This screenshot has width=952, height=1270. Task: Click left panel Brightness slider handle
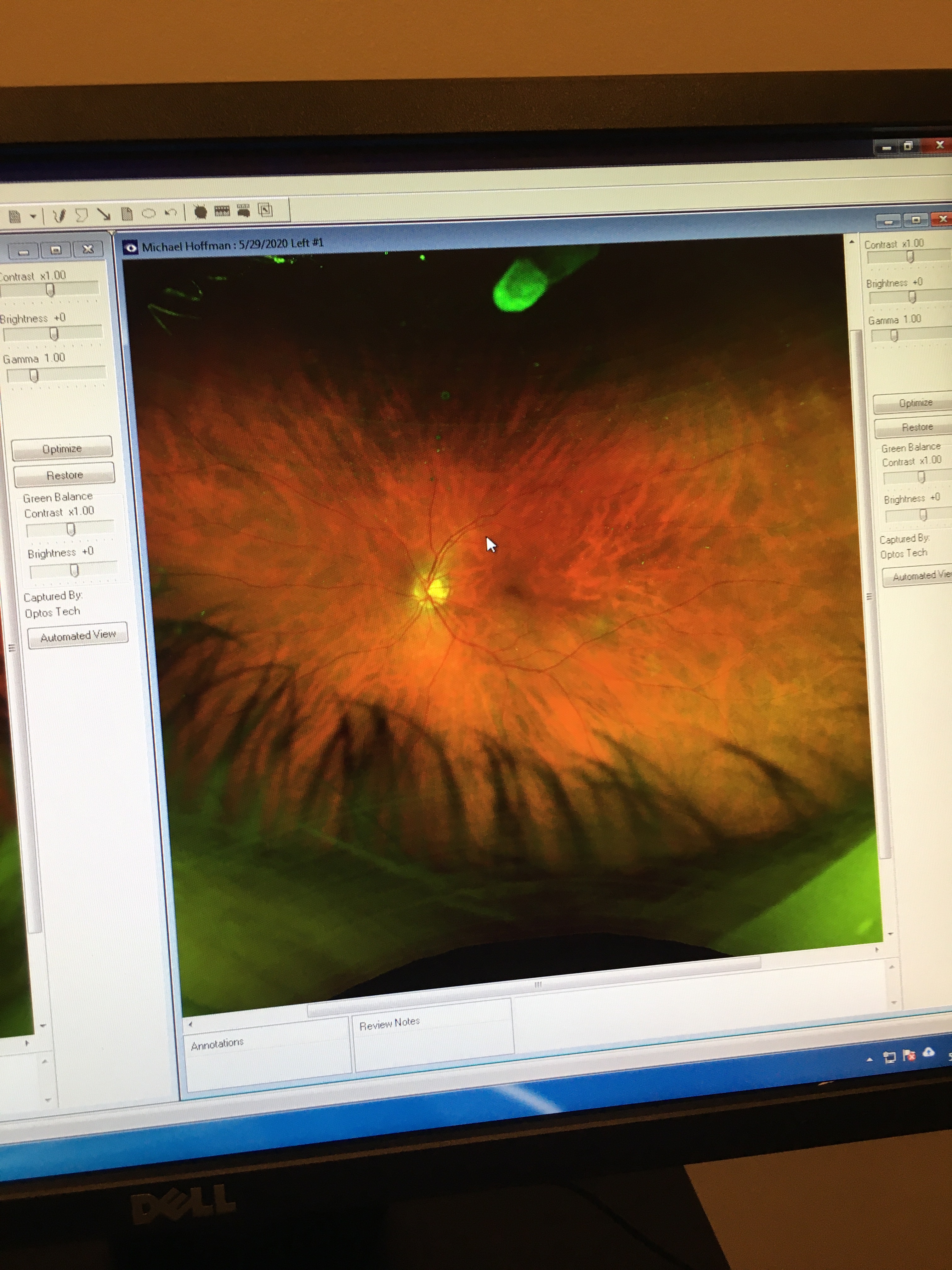click(x=54, y=334)
